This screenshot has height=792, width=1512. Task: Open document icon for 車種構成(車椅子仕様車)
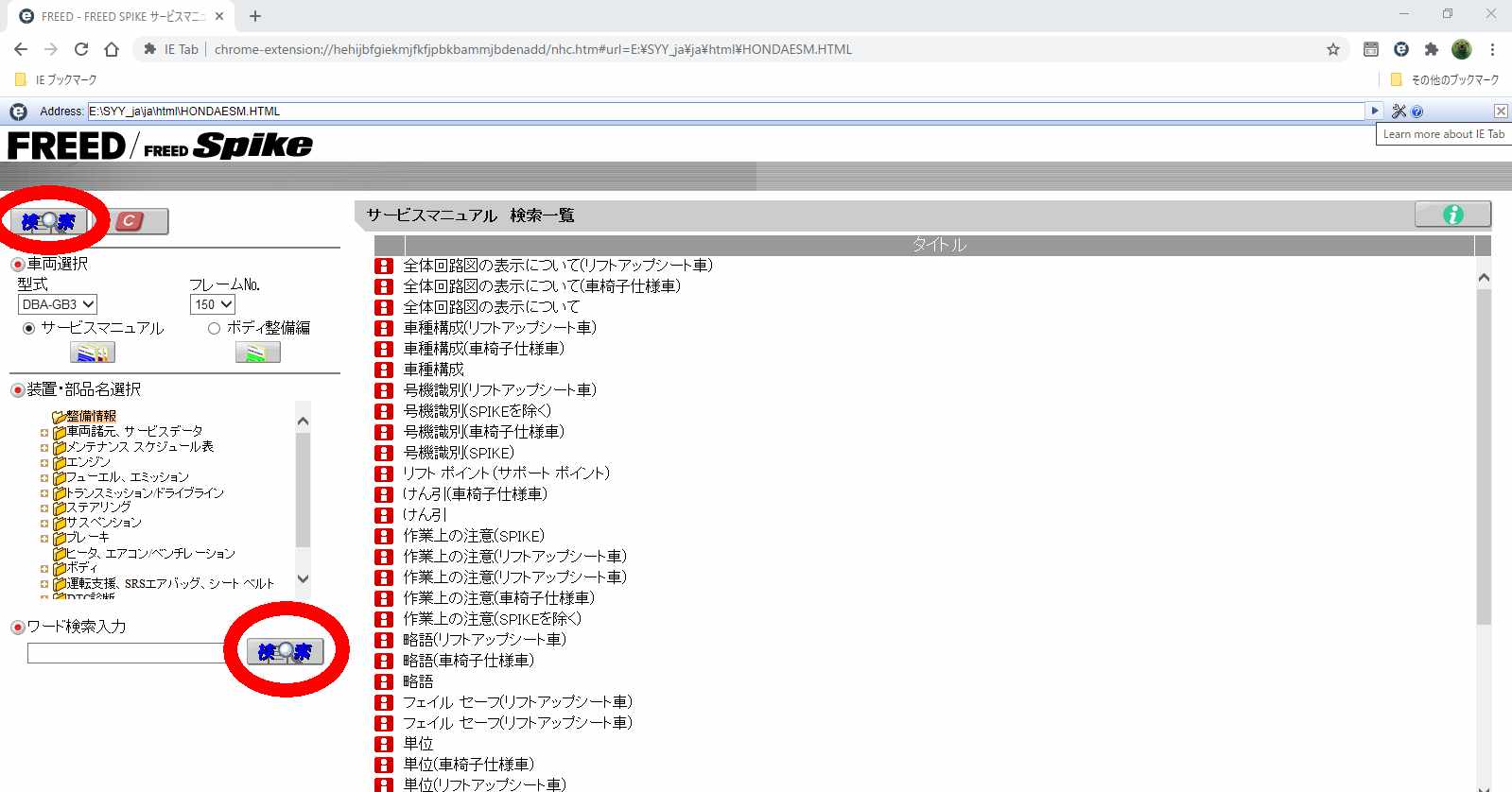[x=384, y=349]
